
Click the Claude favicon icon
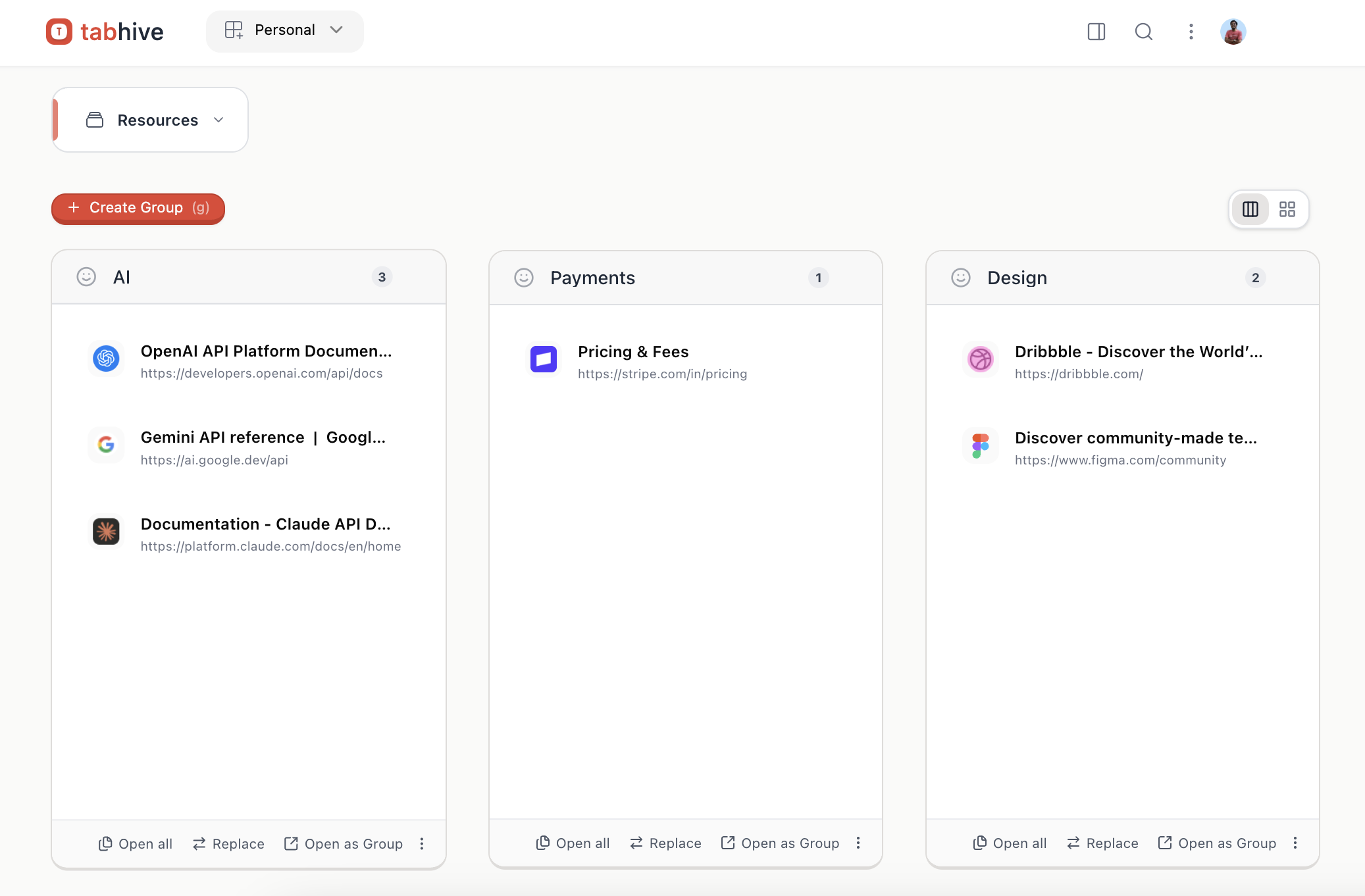106,532
